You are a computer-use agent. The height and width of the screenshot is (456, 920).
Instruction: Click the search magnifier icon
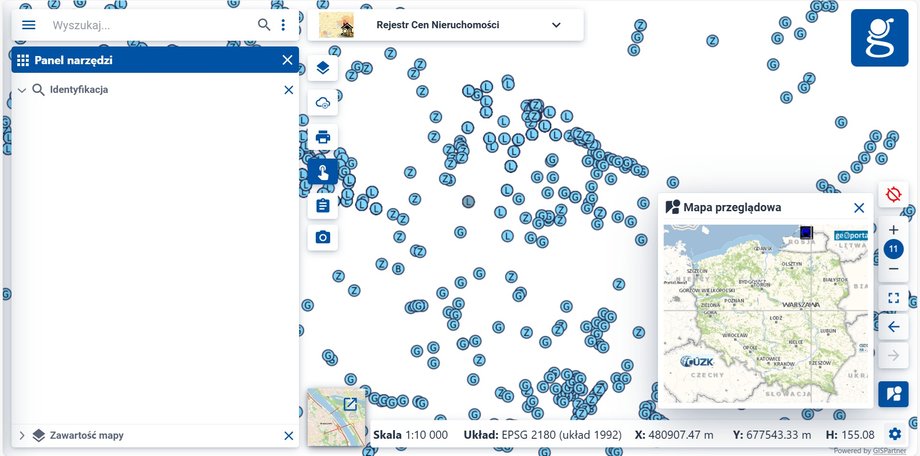tap(264, 25)
